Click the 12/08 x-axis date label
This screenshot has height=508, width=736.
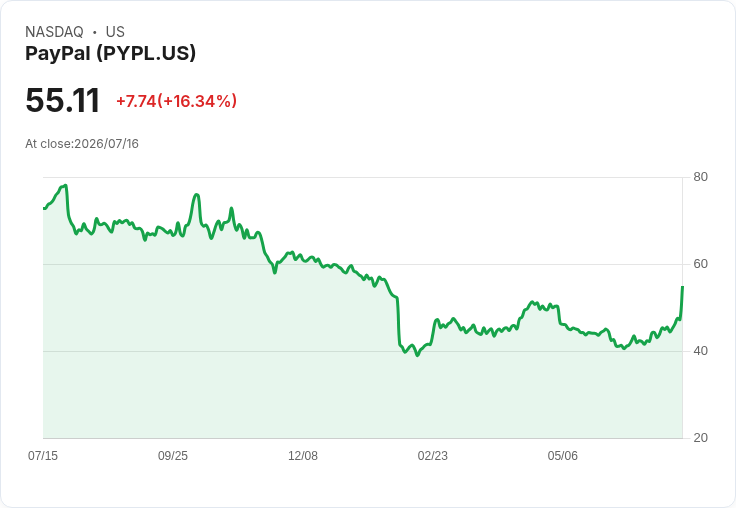pos(303,455)
